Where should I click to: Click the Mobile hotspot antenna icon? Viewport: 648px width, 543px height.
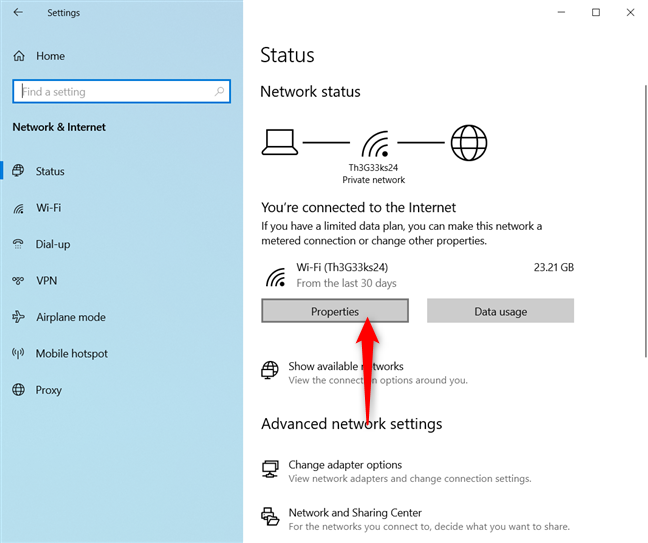coord(18,353)
